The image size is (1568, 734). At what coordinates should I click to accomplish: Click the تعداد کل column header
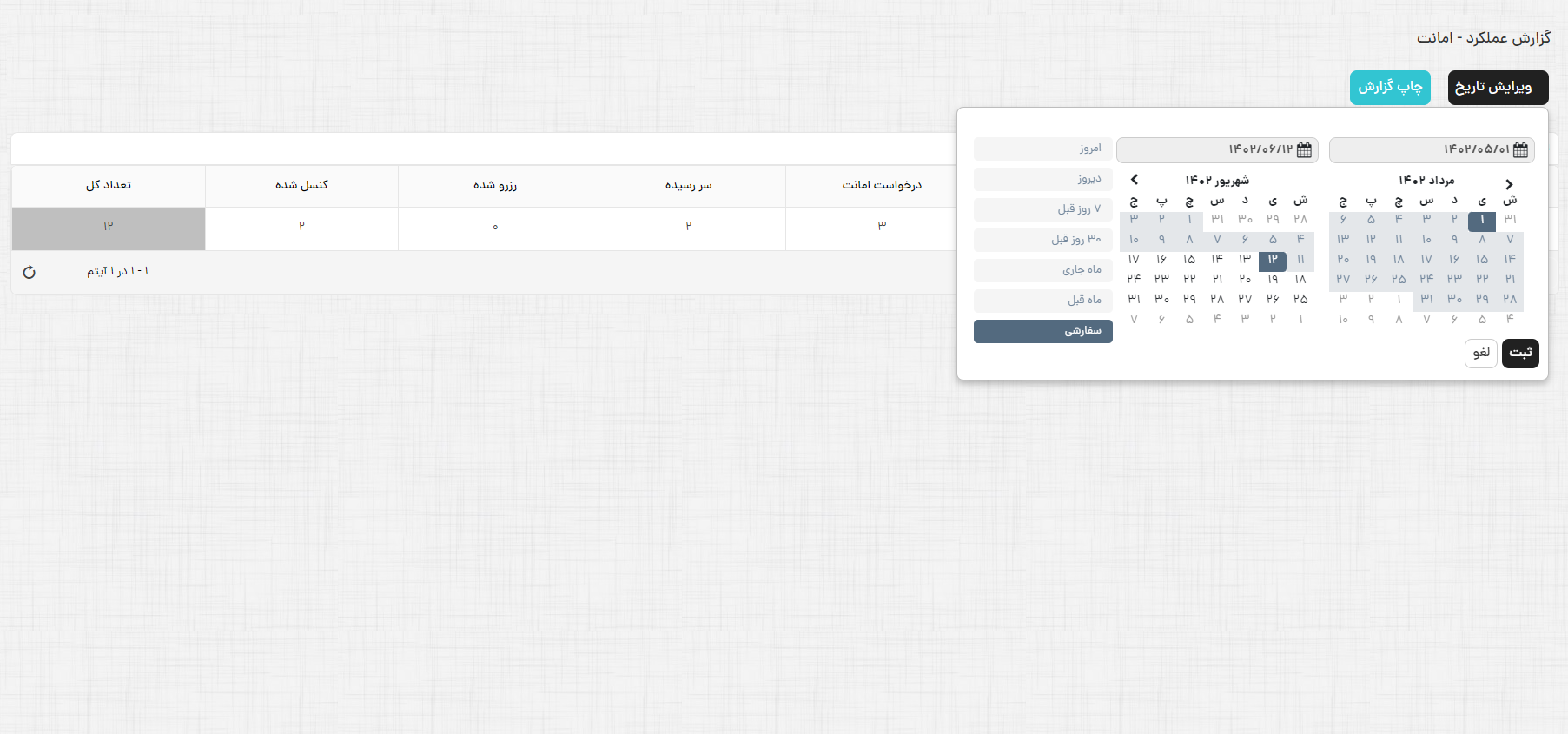click(x=109, y=186)
